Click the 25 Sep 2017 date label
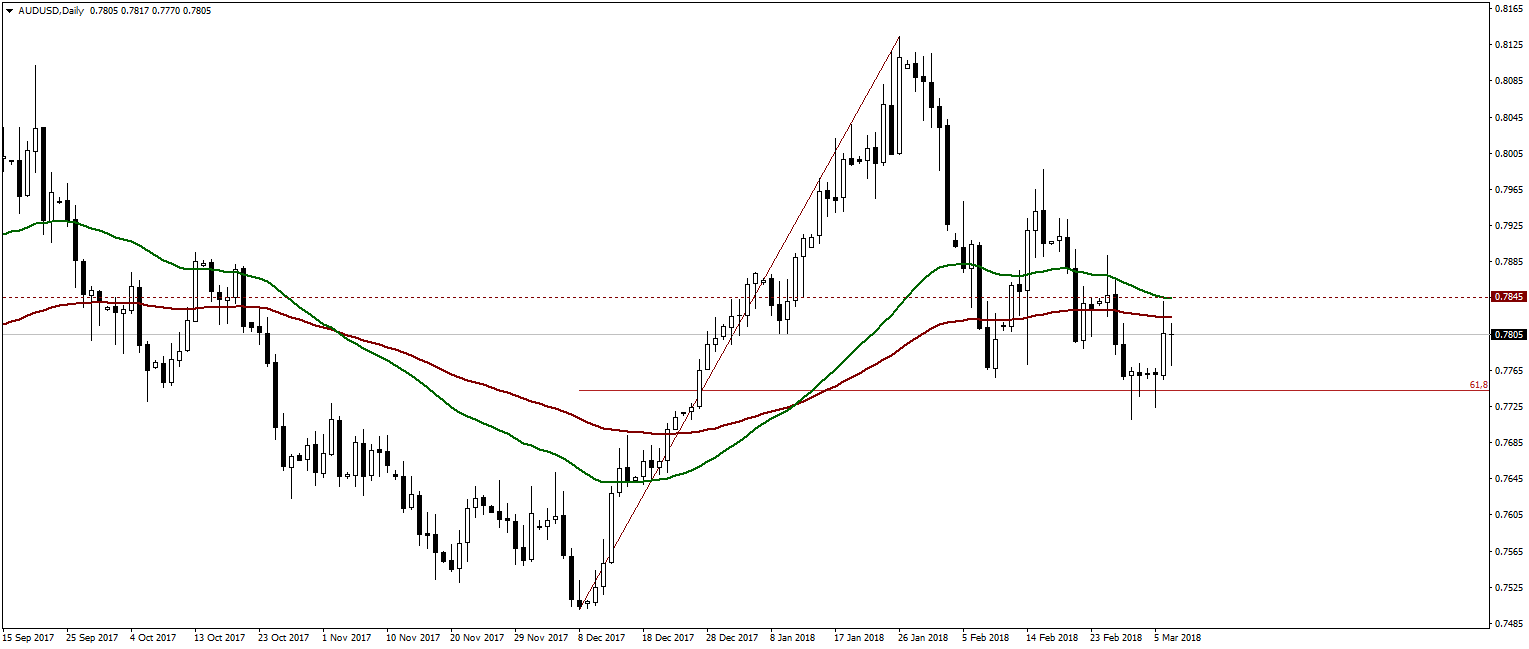The width and height of the screenshot is (1529, 649). point(91,637)
